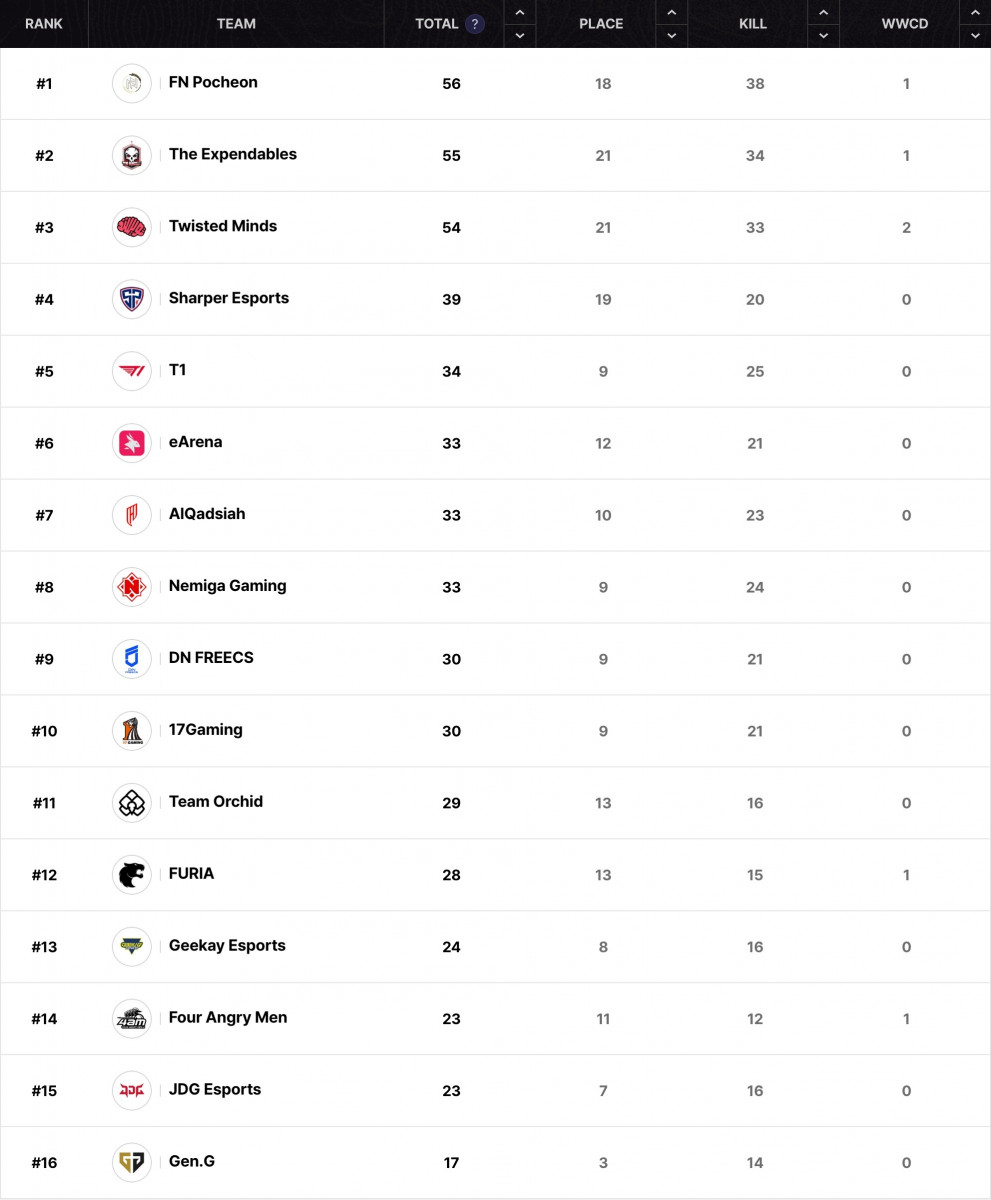This screenshot has width=991, height=1200.
Task: Click the FURIA panther logo
Action: tap(132, 876)
